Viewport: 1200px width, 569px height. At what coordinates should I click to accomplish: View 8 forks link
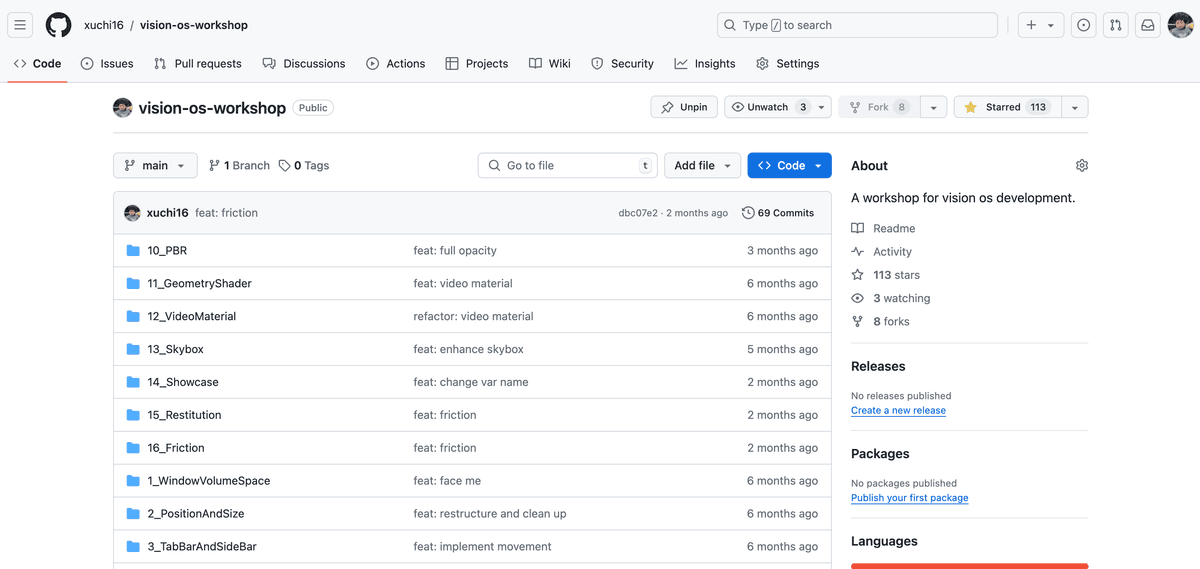891,322
